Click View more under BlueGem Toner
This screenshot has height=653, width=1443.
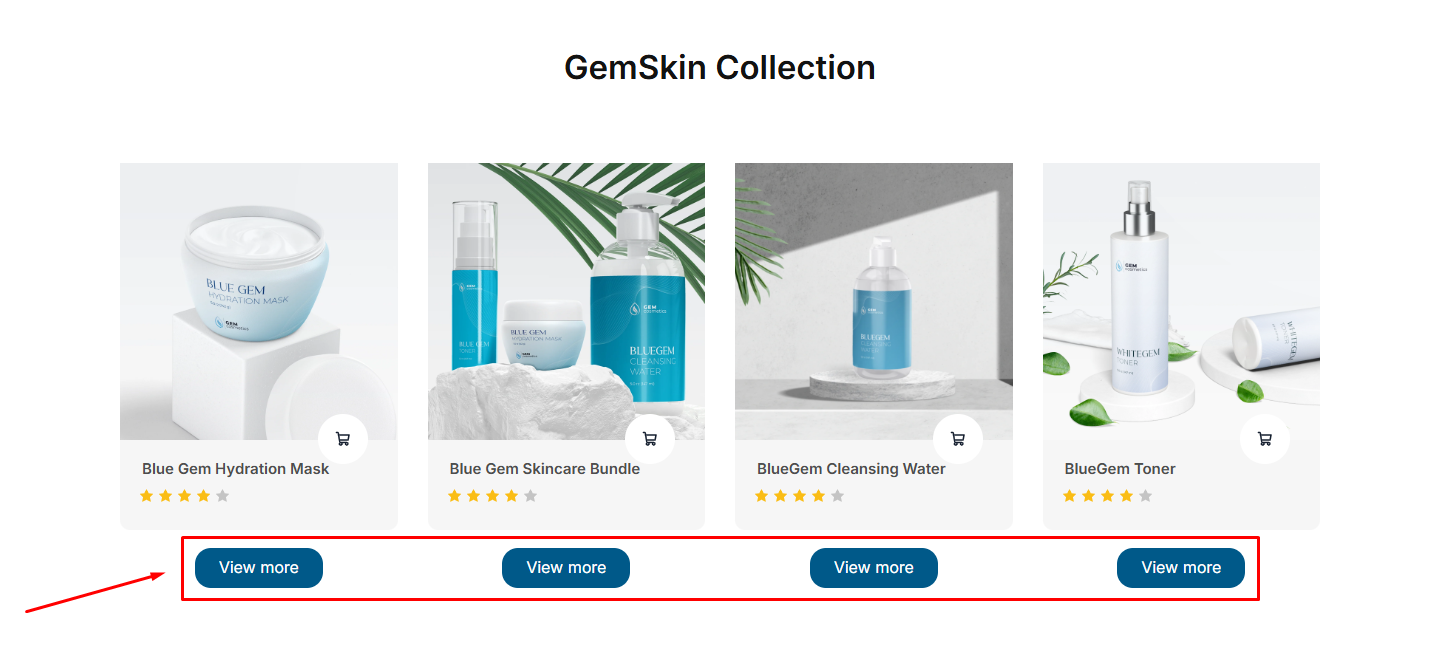(1181, 568)
